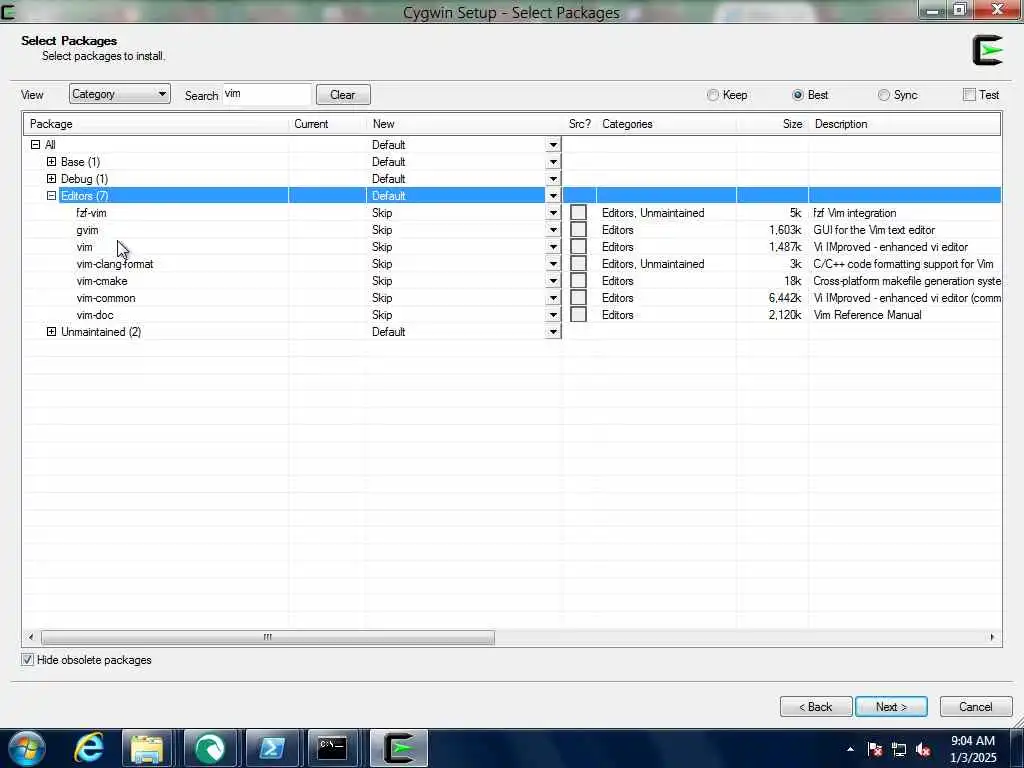Check the Src checkbox for vim-doc
Viewport: 1024px width, 768px height.
pyautogui.click(x=578, y=315)
